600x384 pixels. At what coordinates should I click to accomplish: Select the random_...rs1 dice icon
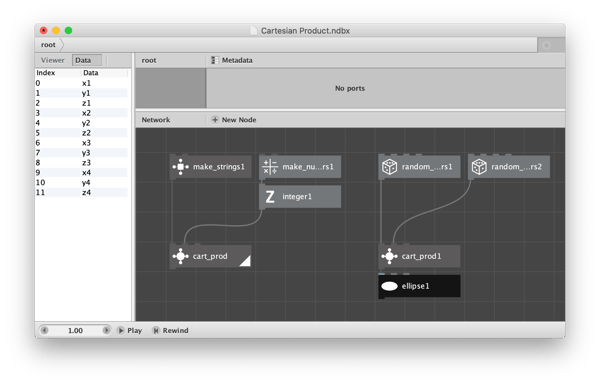pos(390,167)
